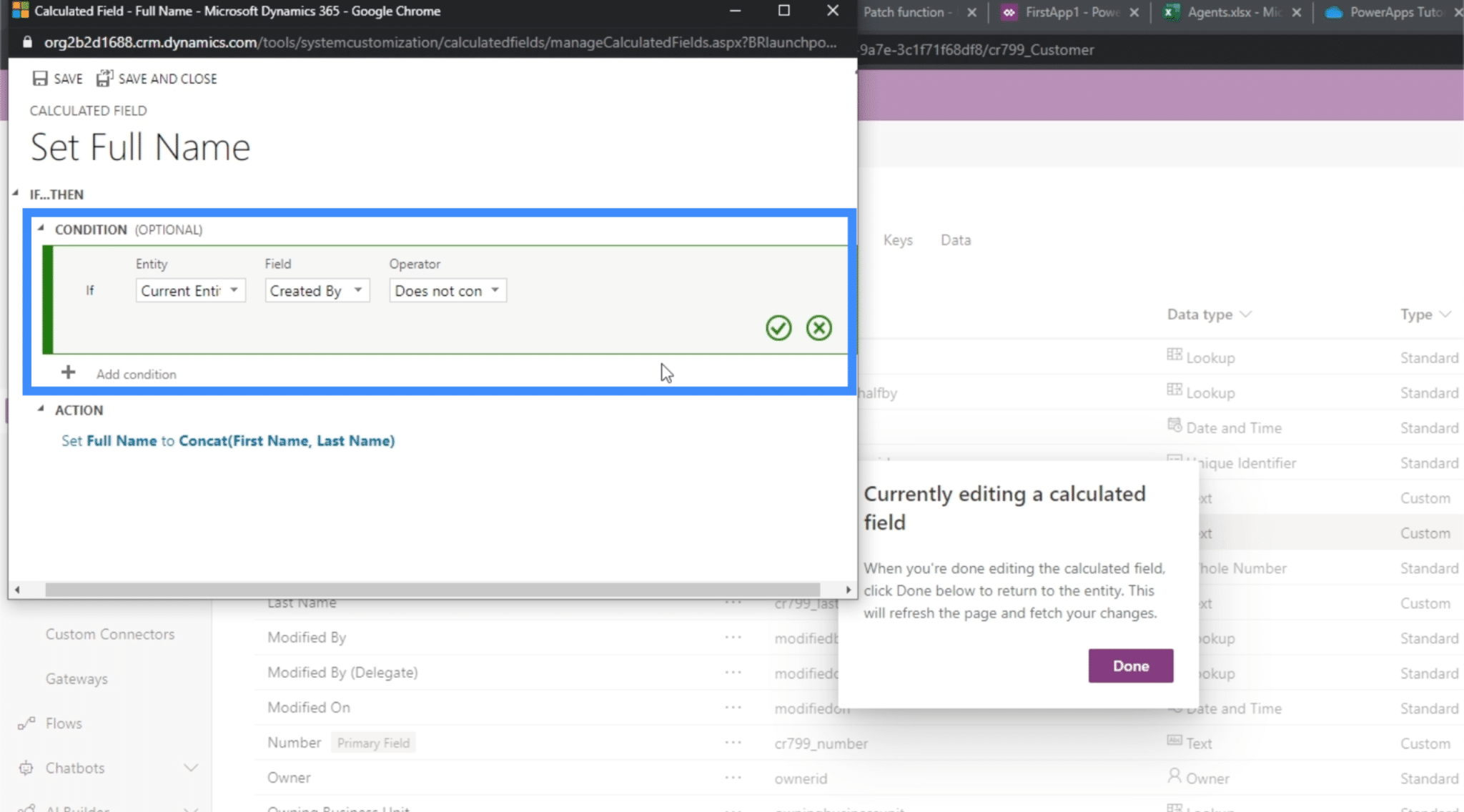Open more options for Modified On row
This screenshot has height=812, width=1464.
[x=733, y=708]
